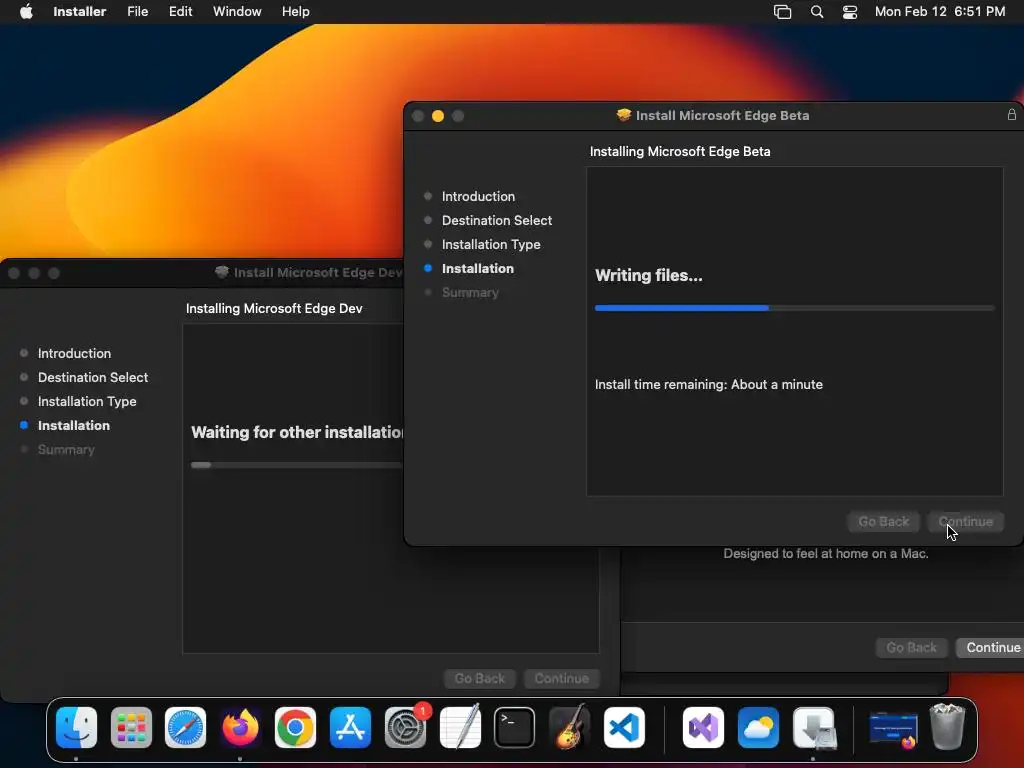Open Control Center in menu bar
This screenshot has height=768, width=1024.
pyautogui.click(x=850, y=12)
